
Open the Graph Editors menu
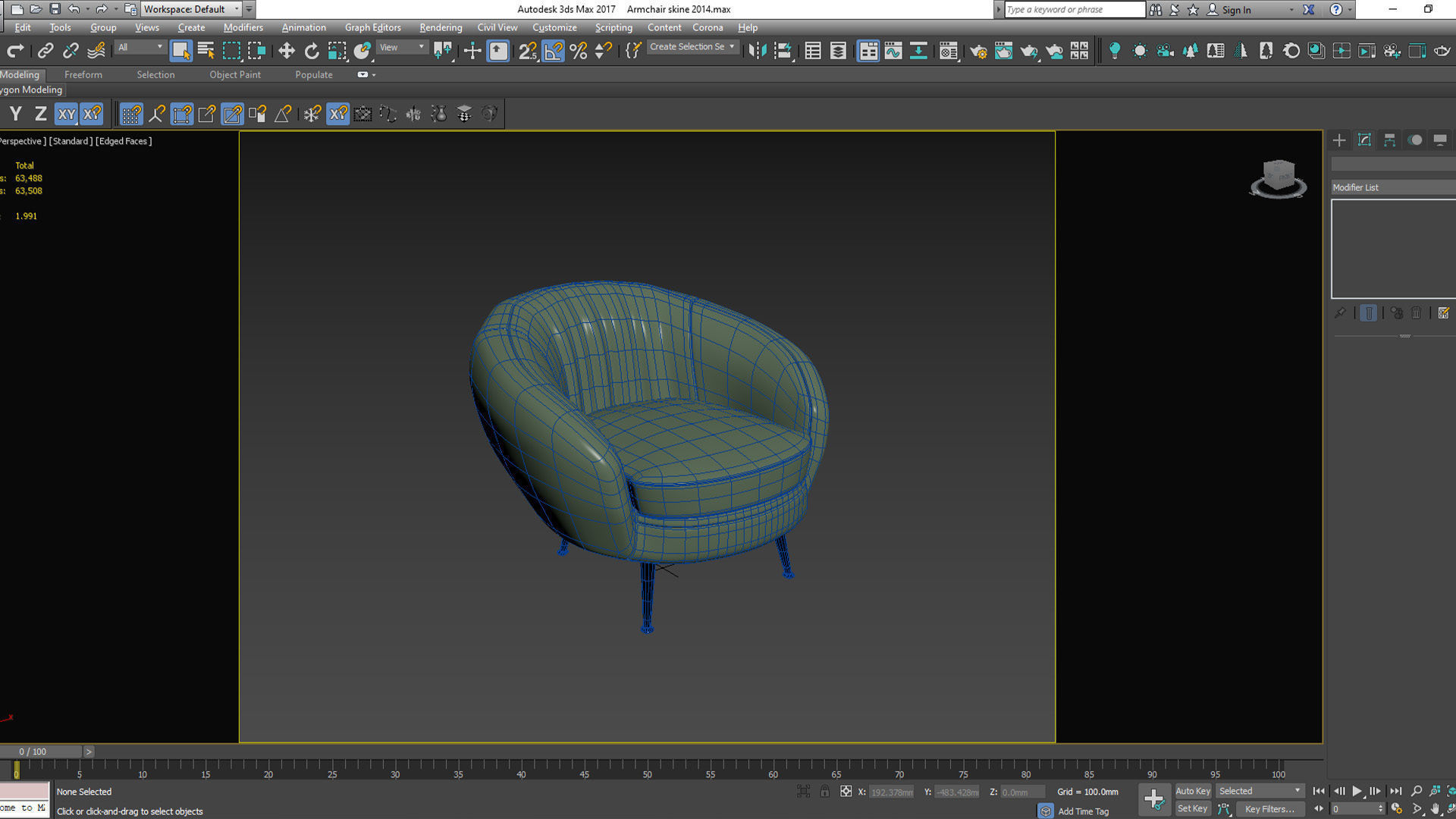click(372, 27)
